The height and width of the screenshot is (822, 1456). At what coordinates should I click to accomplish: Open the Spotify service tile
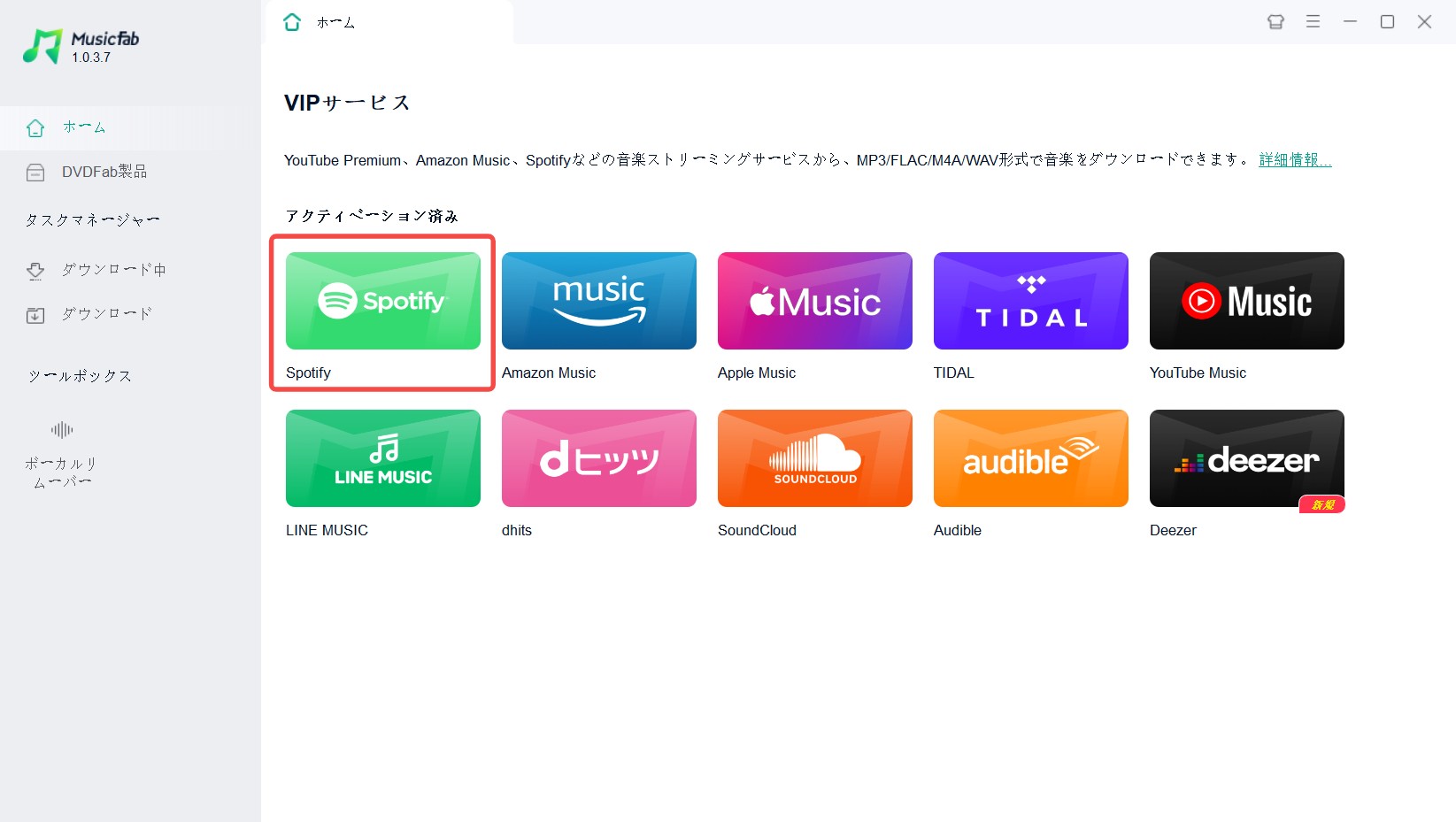(383, 301)
